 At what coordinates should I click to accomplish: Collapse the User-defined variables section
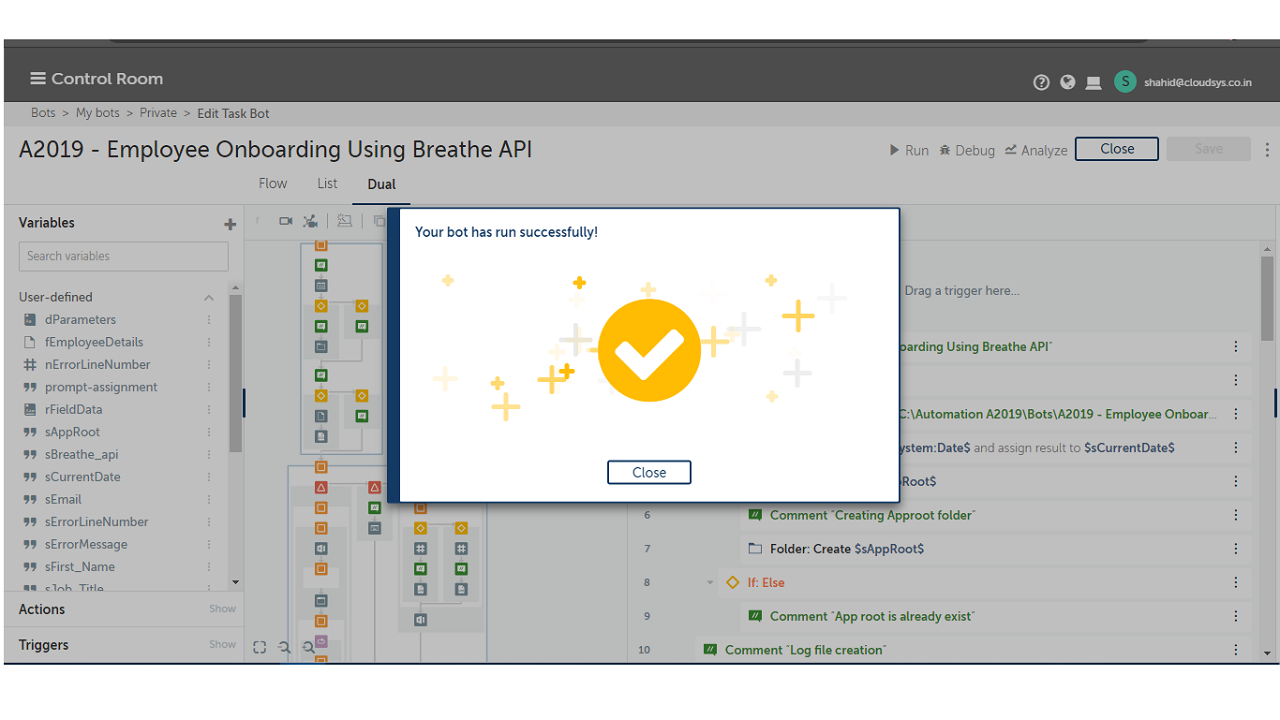[209, 297]
